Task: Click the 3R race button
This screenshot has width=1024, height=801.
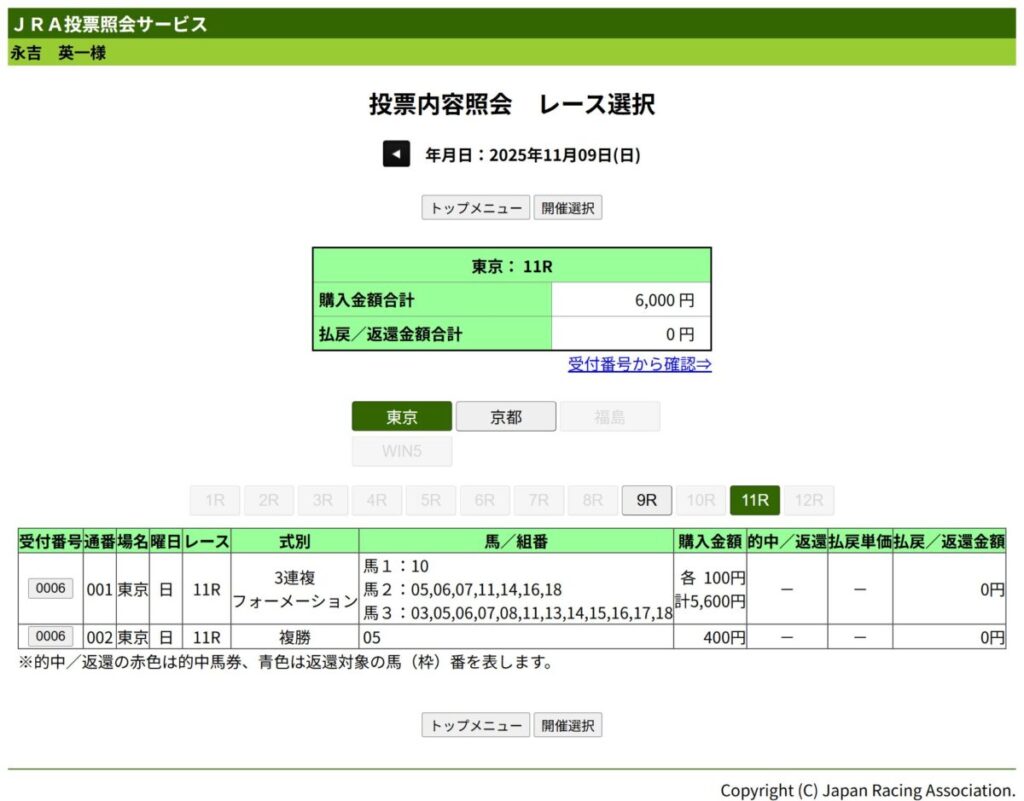Action: click(x=323, y=501)
